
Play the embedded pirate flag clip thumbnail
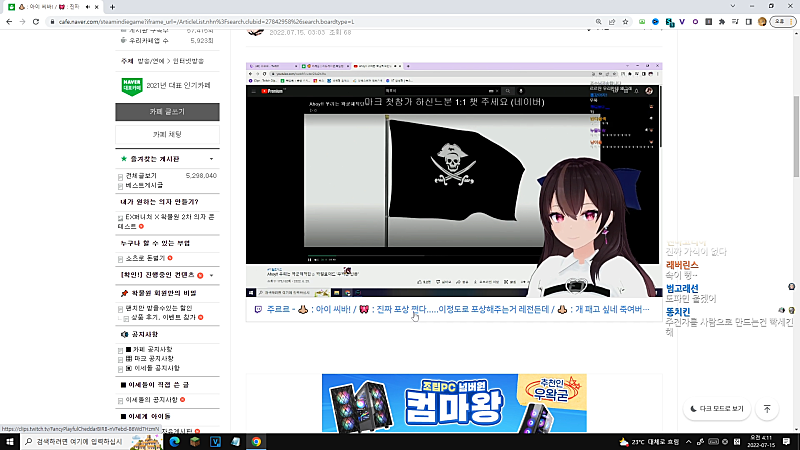tap(454, 180)
